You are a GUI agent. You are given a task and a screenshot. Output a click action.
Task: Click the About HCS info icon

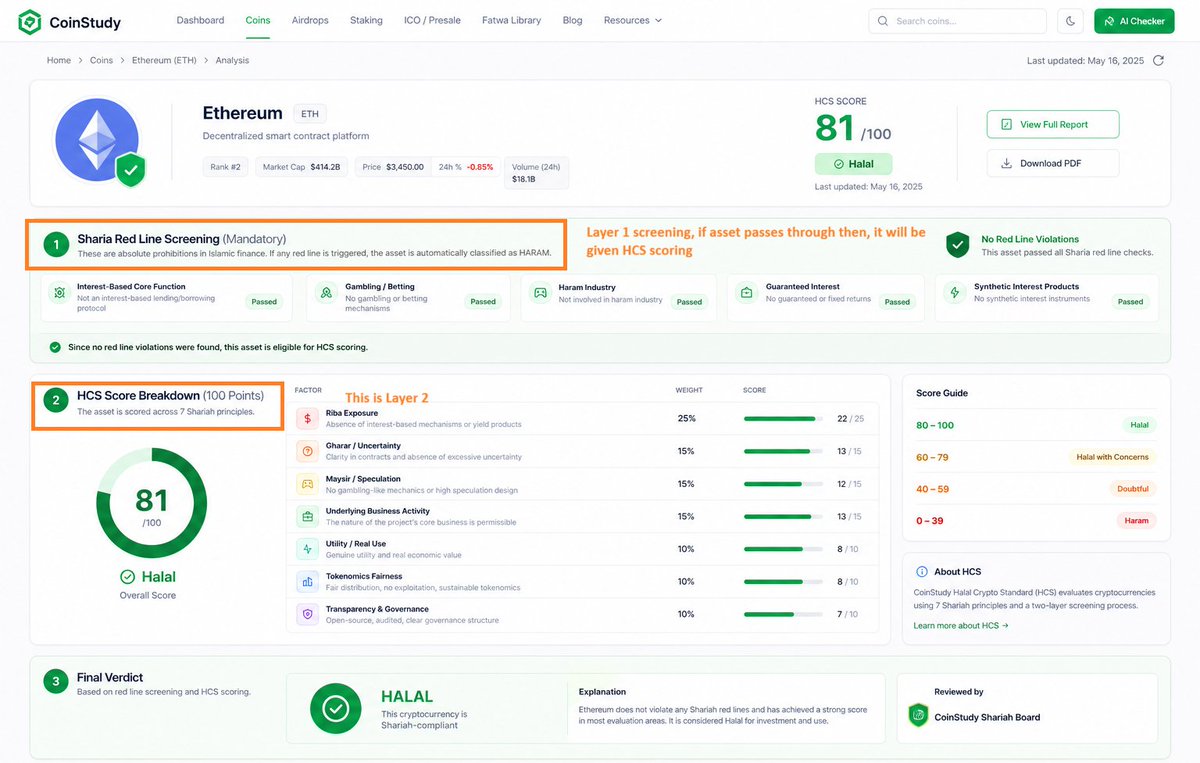tap(922, 572)
